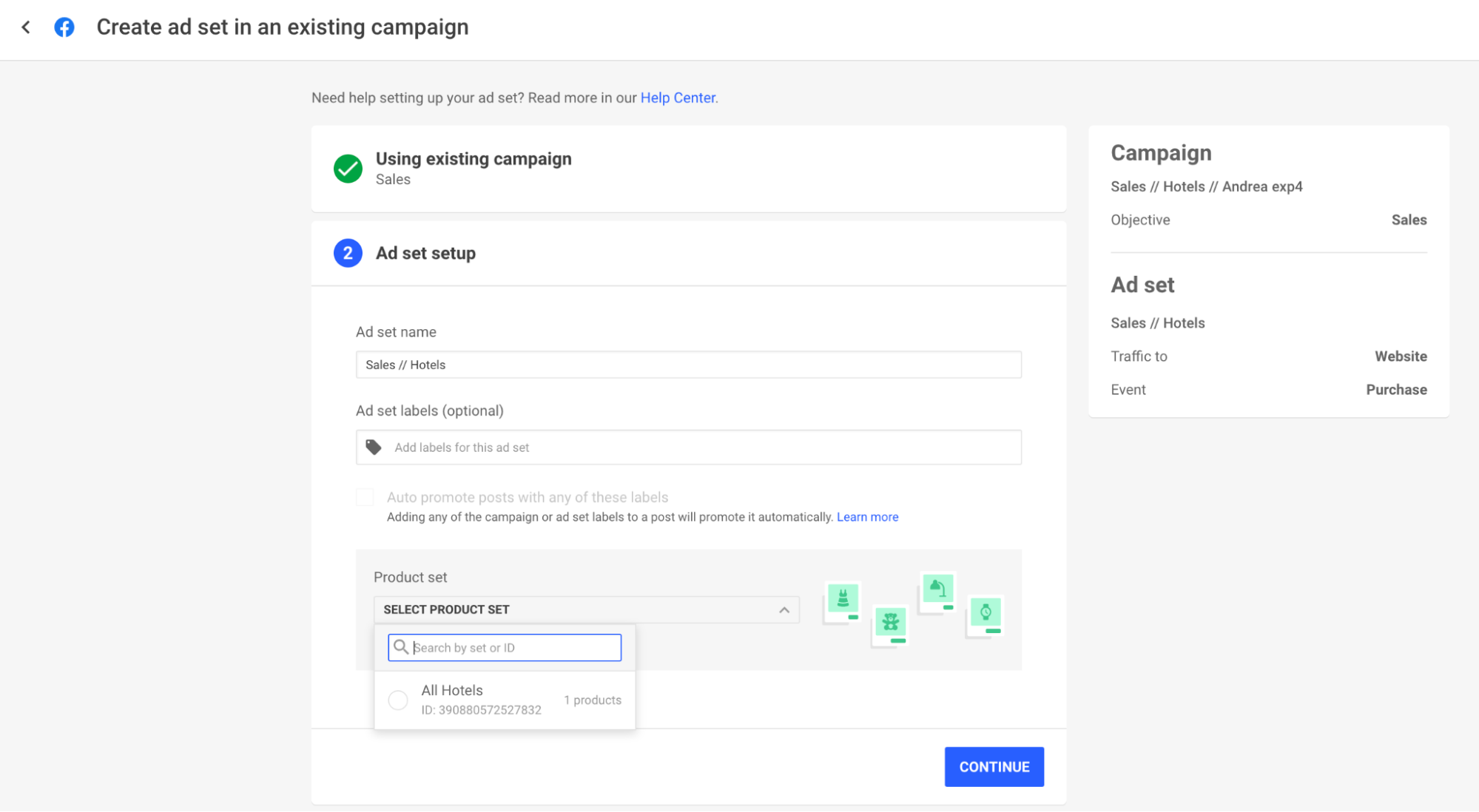Enable auto promote posts checkbox

tap(365, 497)
